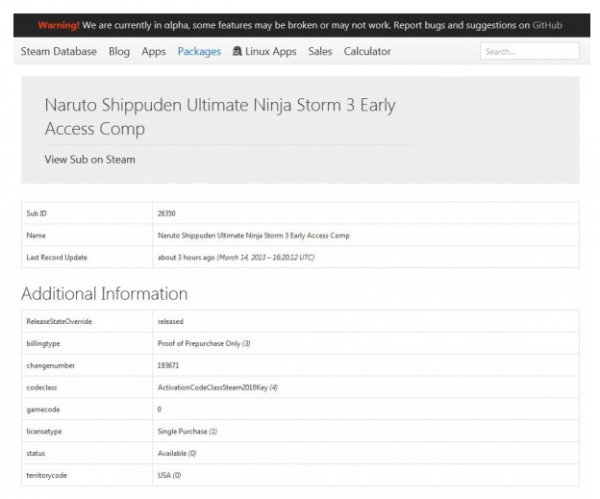Viewport: 600px width, 499px height.
Task: Open Linux Apps page
Action: pos(271,51)
